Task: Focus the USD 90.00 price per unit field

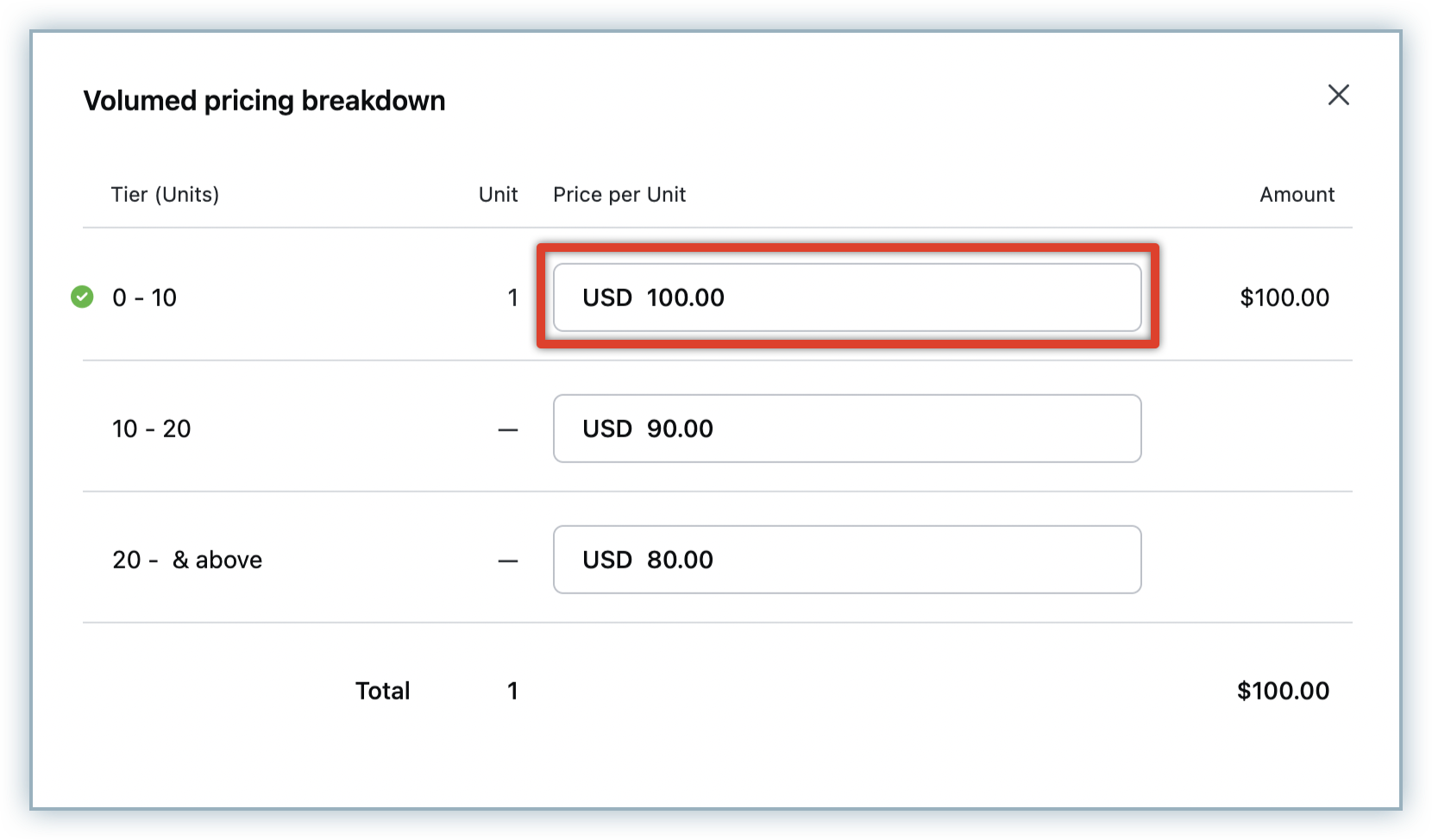Action: pos(846,429)
